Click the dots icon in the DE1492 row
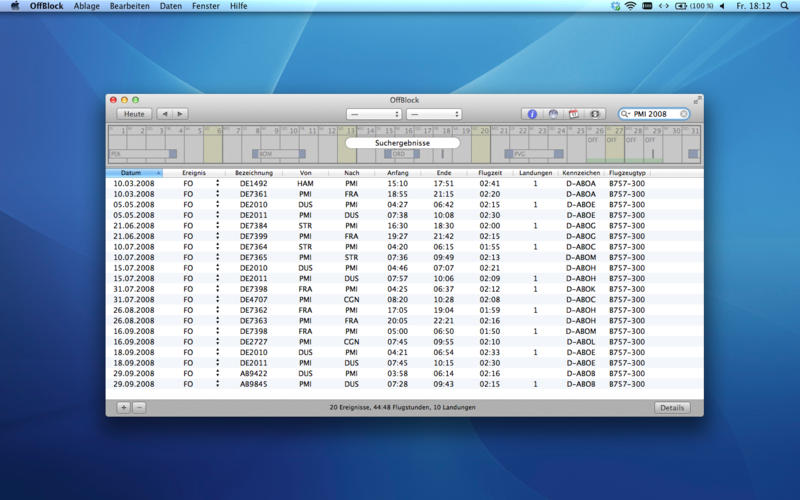 pyautogui.click(x=217, y=183)
